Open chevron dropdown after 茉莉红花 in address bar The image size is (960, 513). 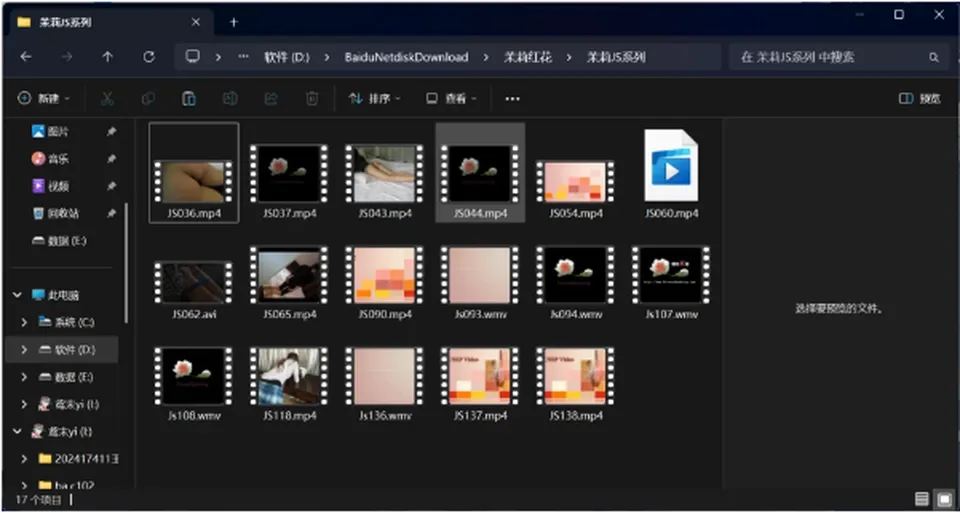pos(569,58)
